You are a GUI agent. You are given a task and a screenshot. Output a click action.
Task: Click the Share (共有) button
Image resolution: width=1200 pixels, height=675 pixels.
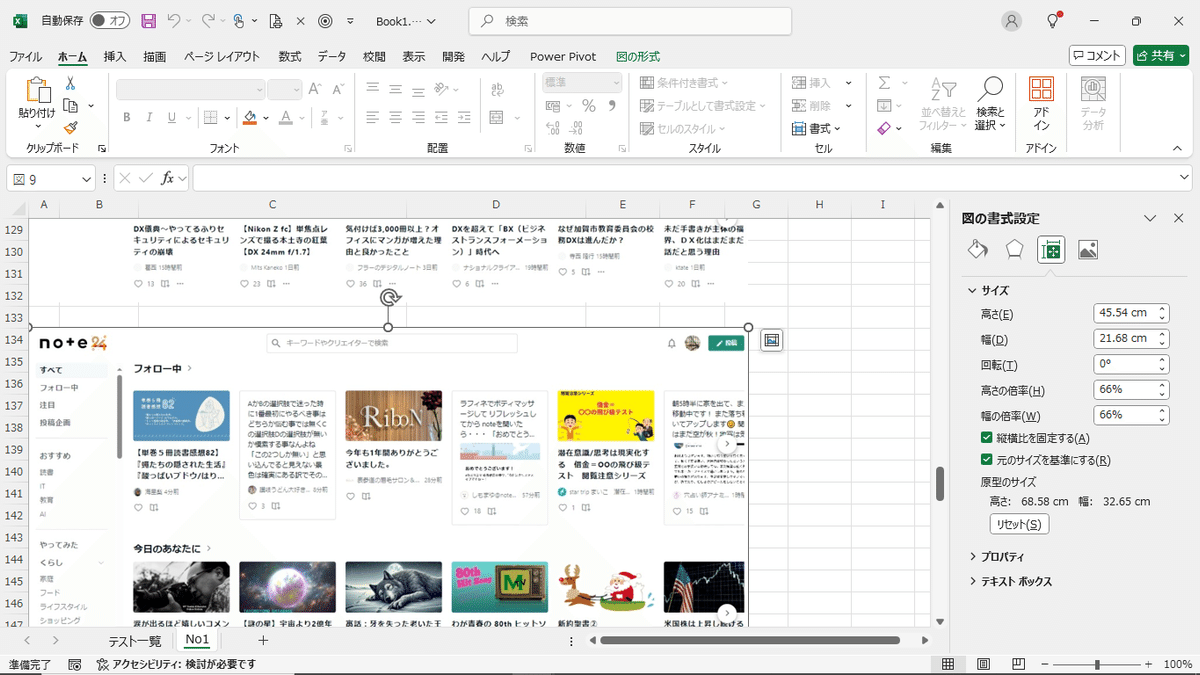point(1160,56)
